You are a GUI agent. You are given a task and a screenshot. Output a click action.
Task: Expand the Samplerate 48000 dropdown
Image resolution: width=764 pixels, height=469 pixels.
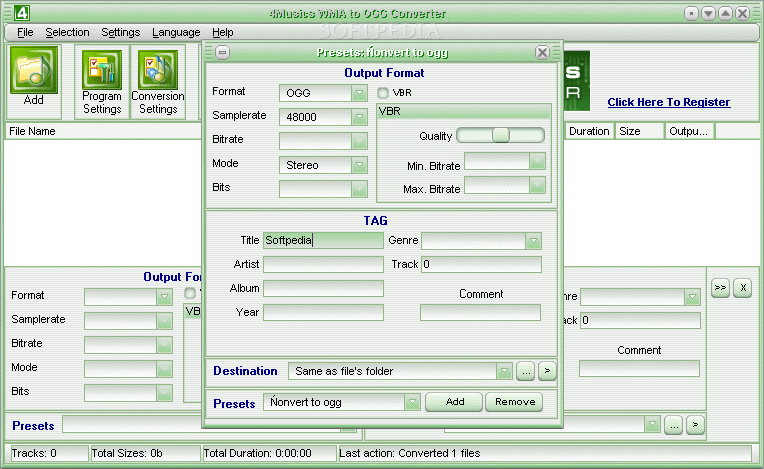click(359, 117)
